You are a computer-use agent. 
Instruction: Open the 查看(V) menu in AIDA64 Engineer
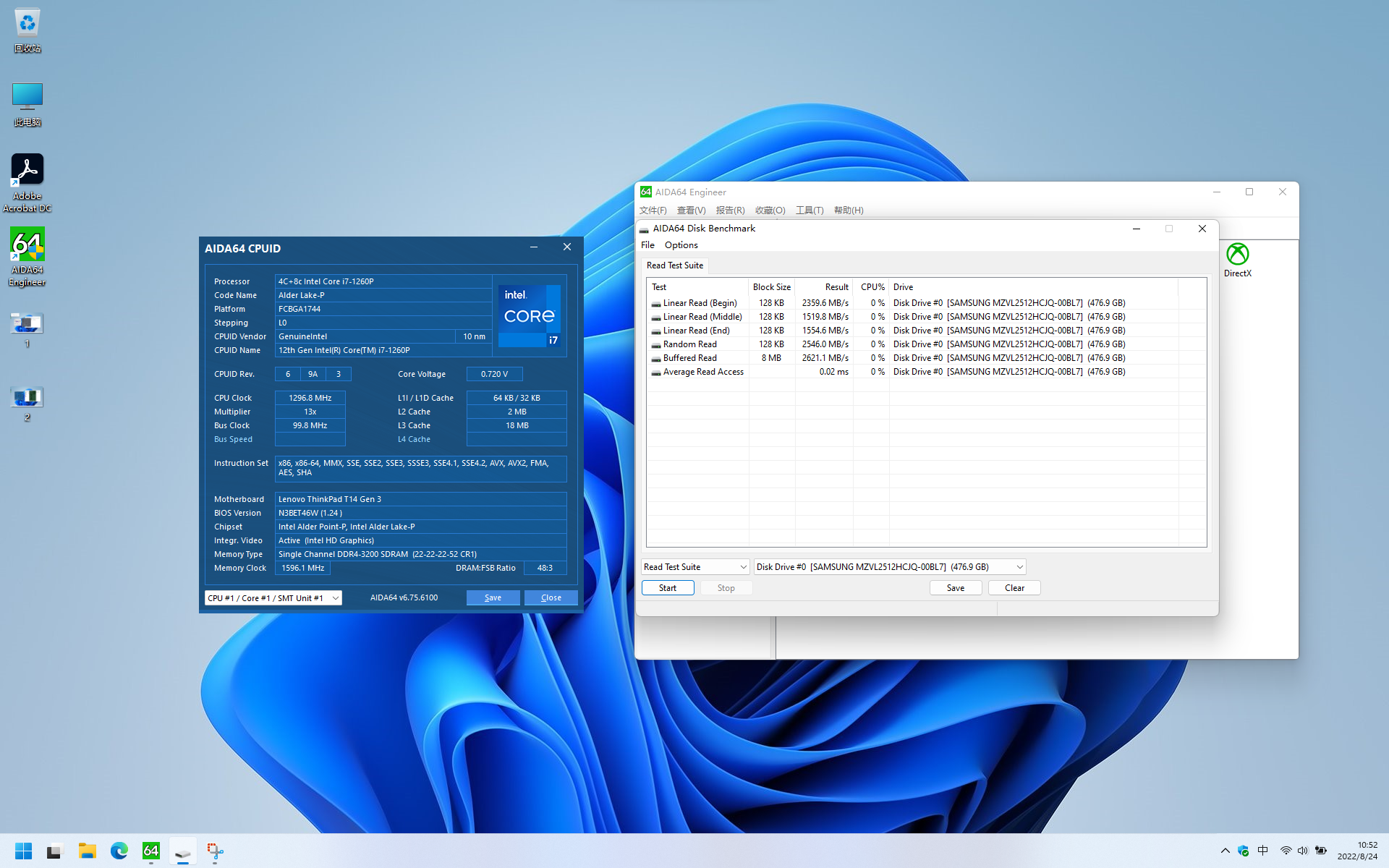click(691, 210)
